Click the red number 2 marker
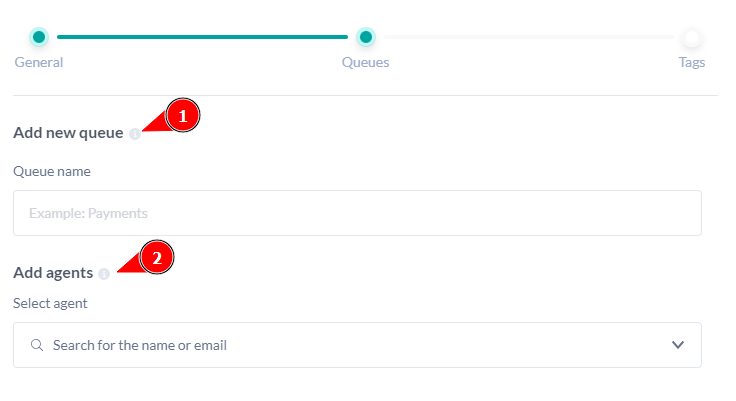This screenshot has height=401, width=736. pyautogui.click(x=156, y=257)
